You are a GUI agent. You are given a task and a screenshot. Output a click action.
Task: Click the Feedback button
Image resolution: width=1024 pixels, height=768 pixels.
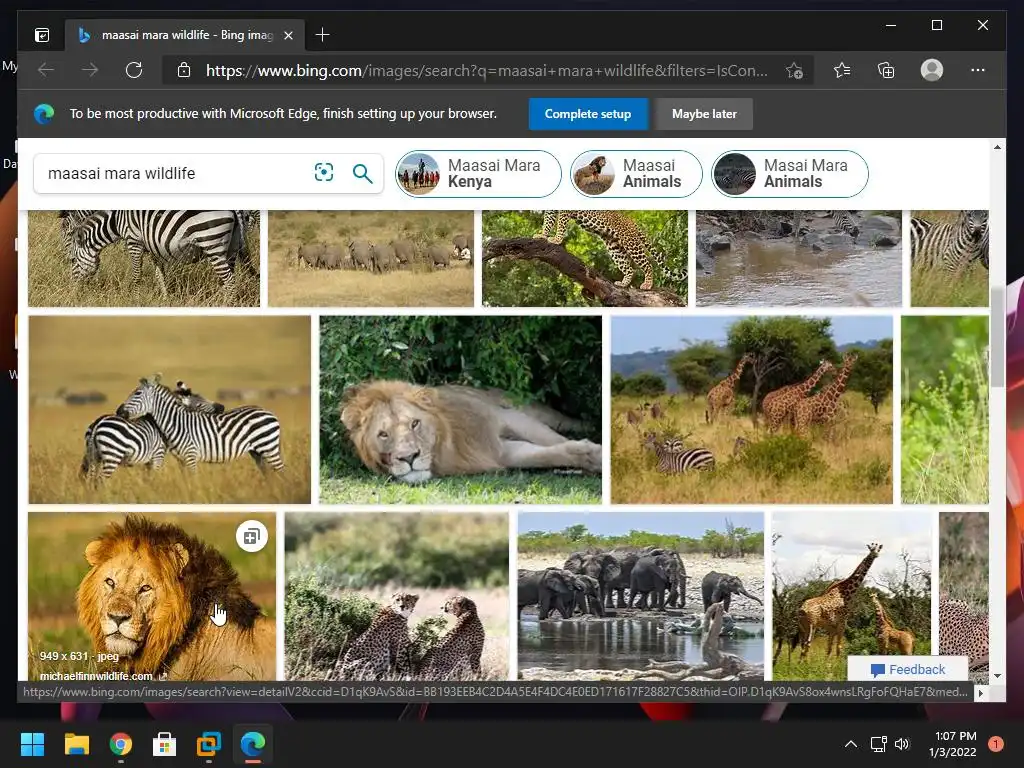[908, 669]
